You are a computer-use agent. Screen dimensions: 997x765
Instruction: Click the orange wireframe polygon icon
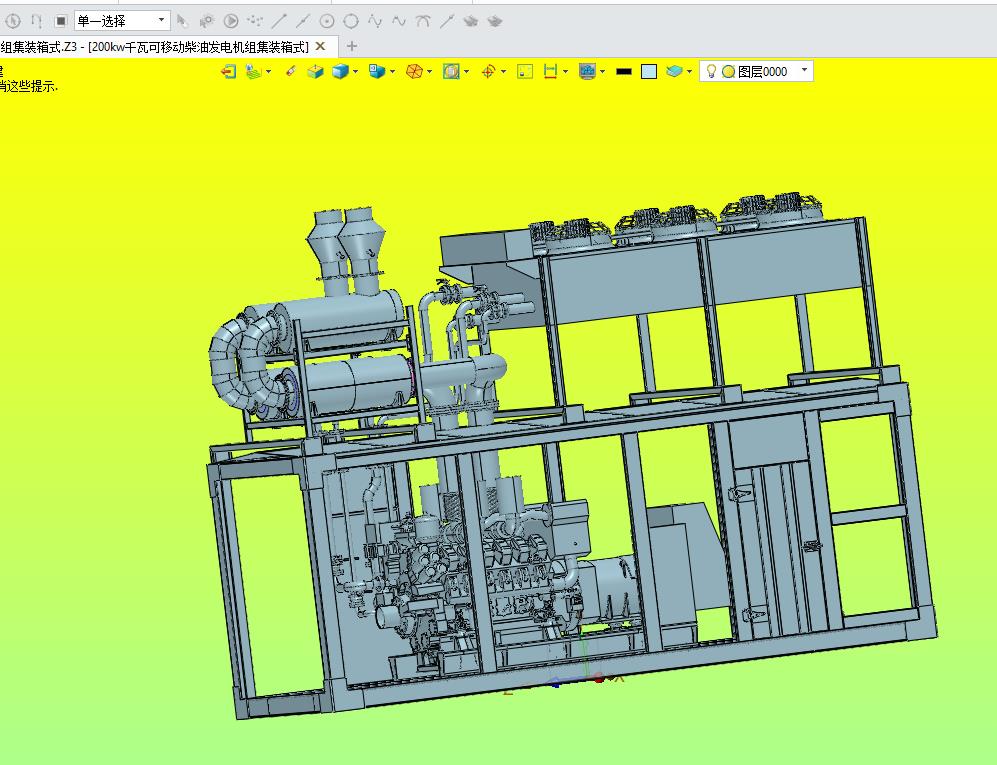[x=414, y=71]
